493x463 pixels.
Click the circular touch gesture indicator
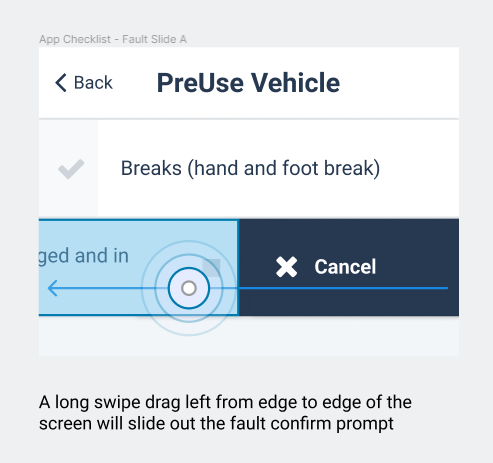click(x=189, y=288)
